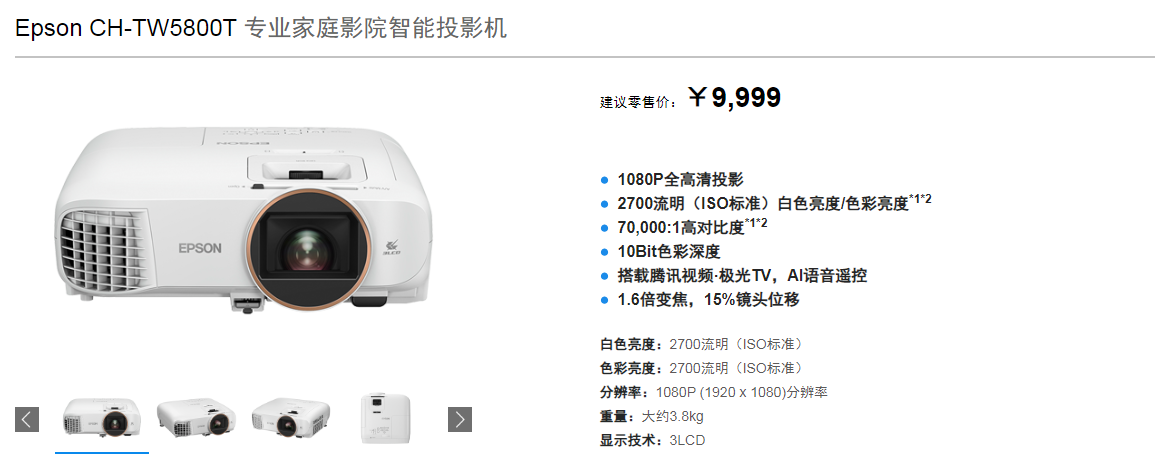
Task: Click the 10Bit色彩深度 feature line
Action: click(x=669, y=252)
